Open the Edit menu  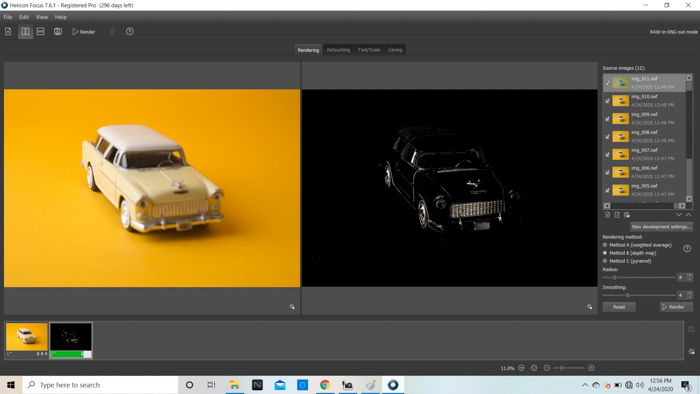[x=24, y=17]
